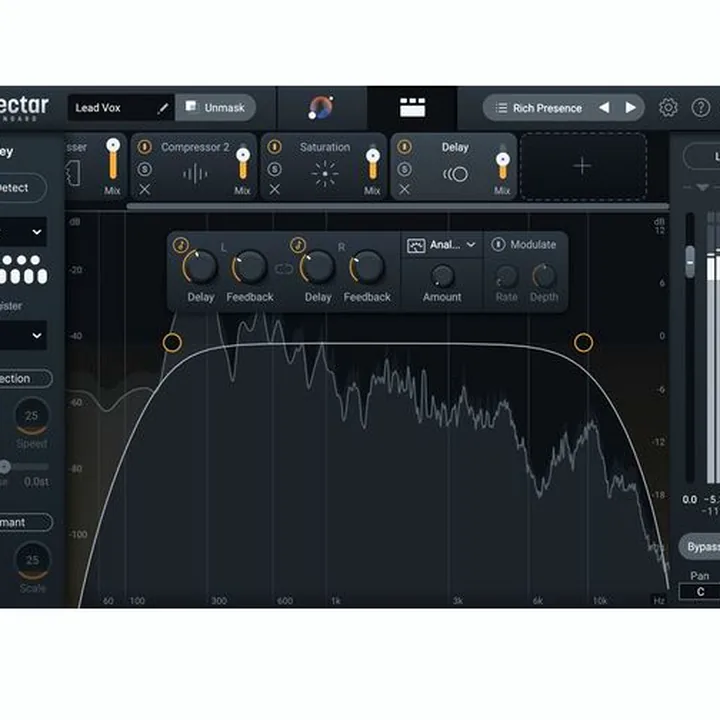Select the high-cut filter node on the right

[583, 343]
